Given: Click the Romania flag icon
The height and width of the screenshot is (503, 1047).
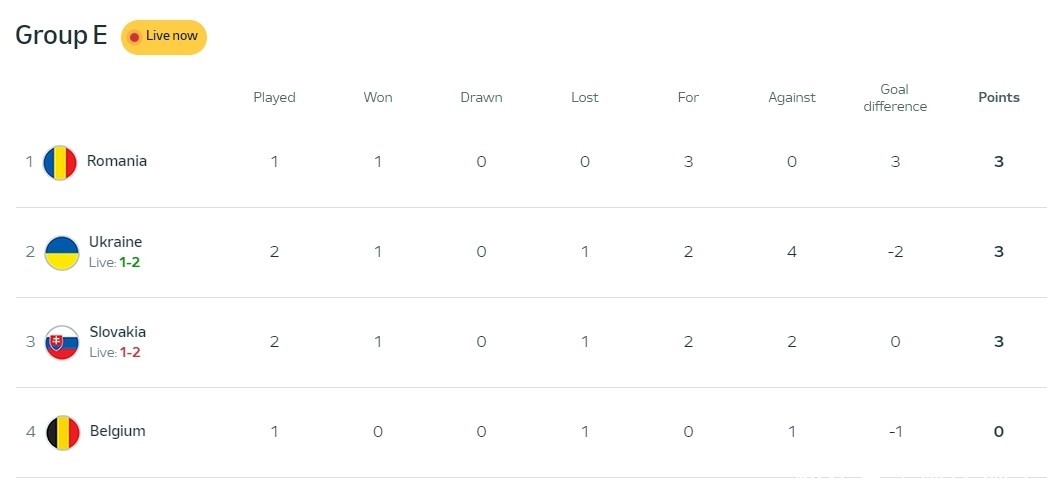Looking at the screenshot, I should 60,162.
